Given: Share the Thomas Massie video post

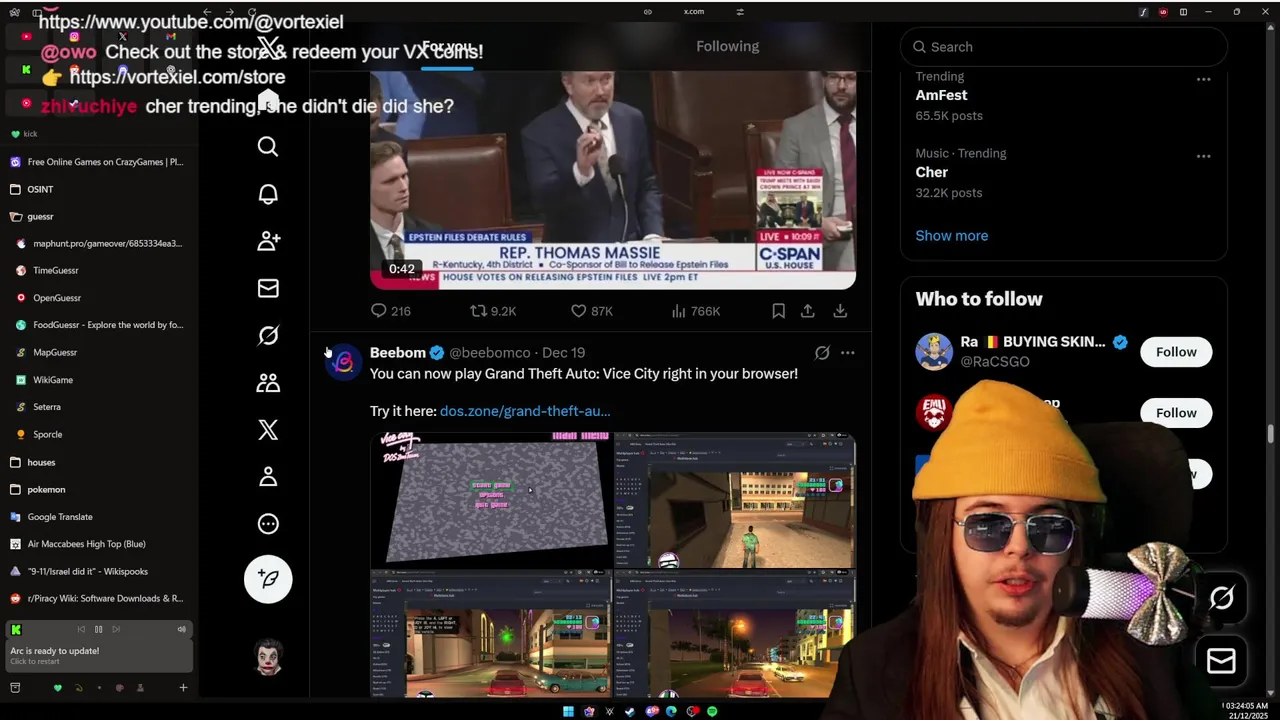Looking at the screenshot, I should [807, 311].
